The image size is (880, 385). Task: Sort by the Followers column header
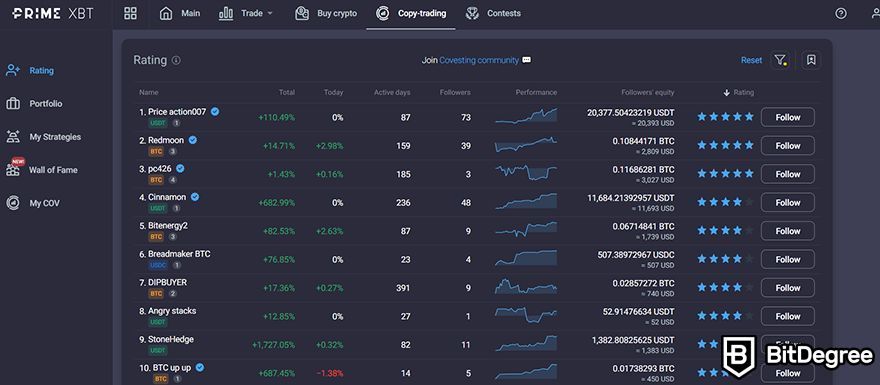coord(455,93)
